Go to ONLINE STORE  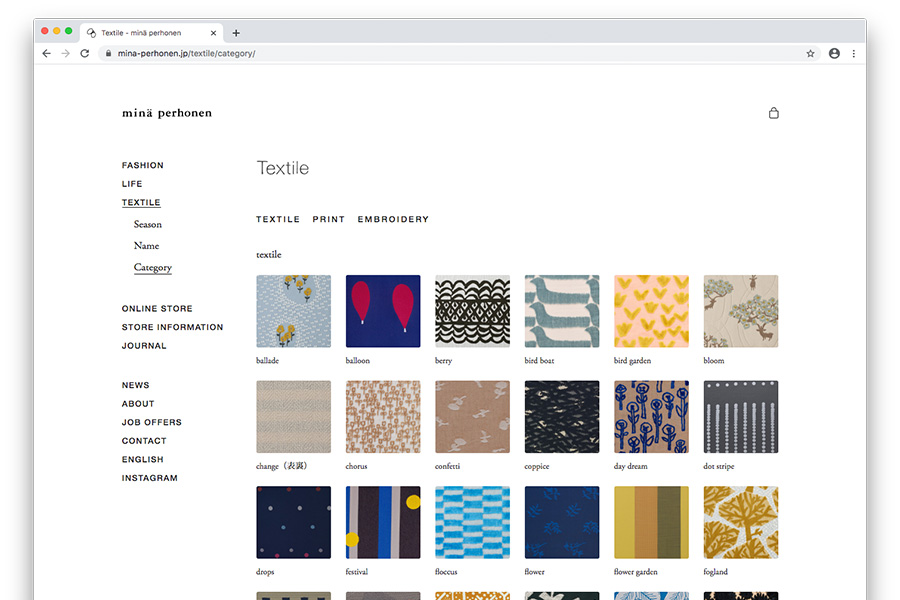pyautogui.click(x=157, y=308)
